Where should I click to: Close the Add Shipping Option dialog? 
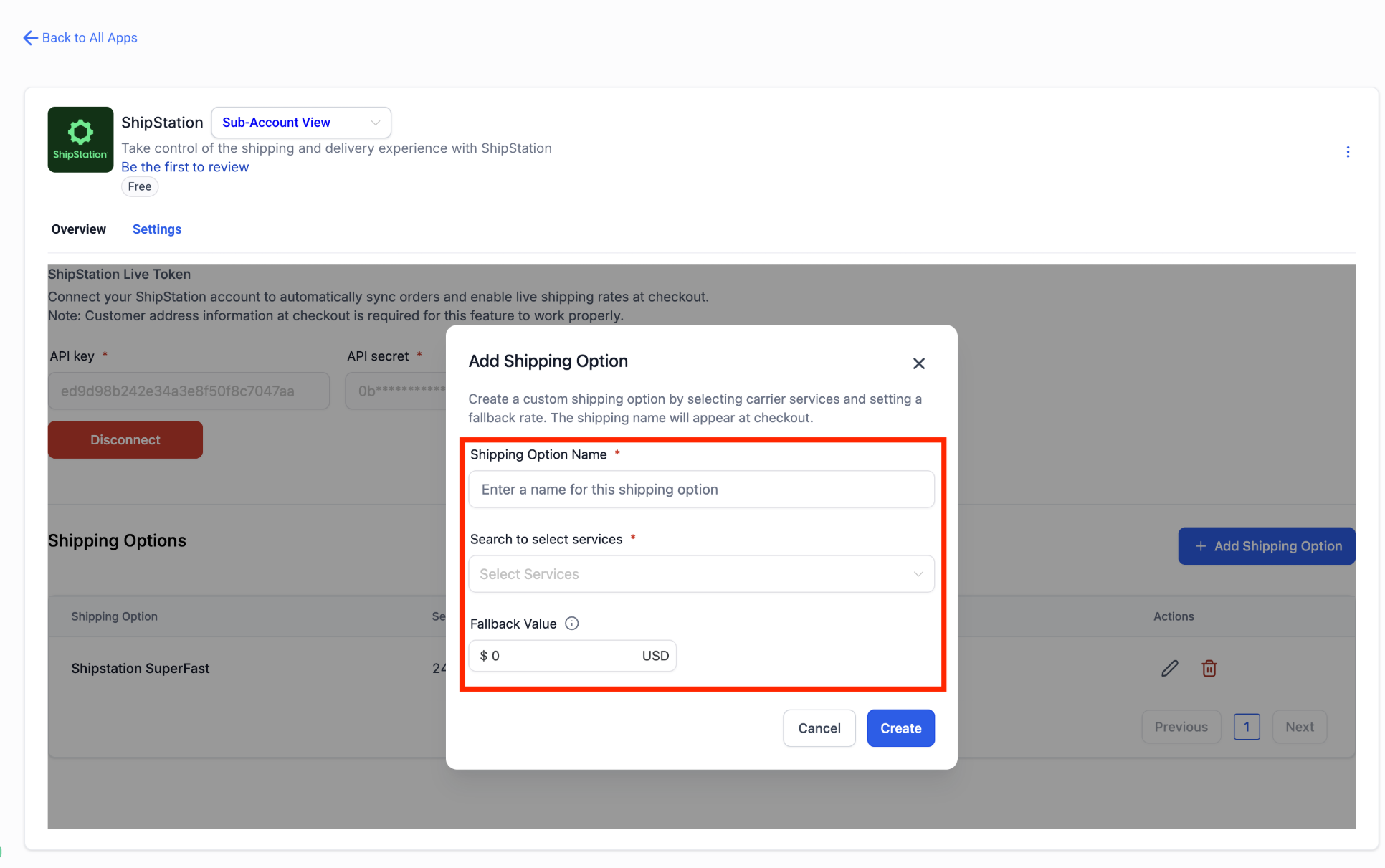[x=918, y=363]
